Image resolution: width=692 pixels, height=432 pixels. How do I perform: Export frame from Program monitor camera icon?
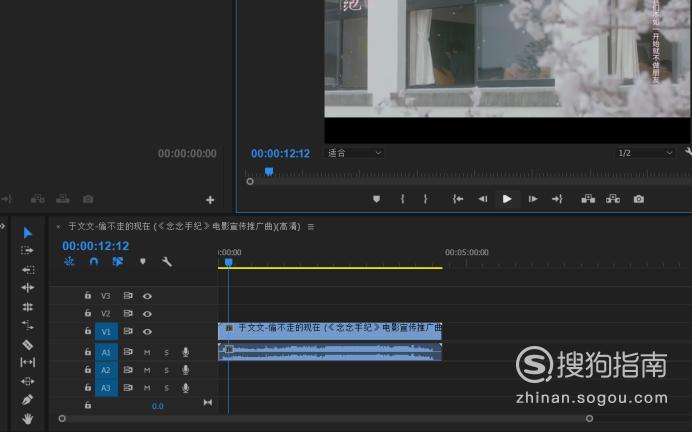click(639, 199)
